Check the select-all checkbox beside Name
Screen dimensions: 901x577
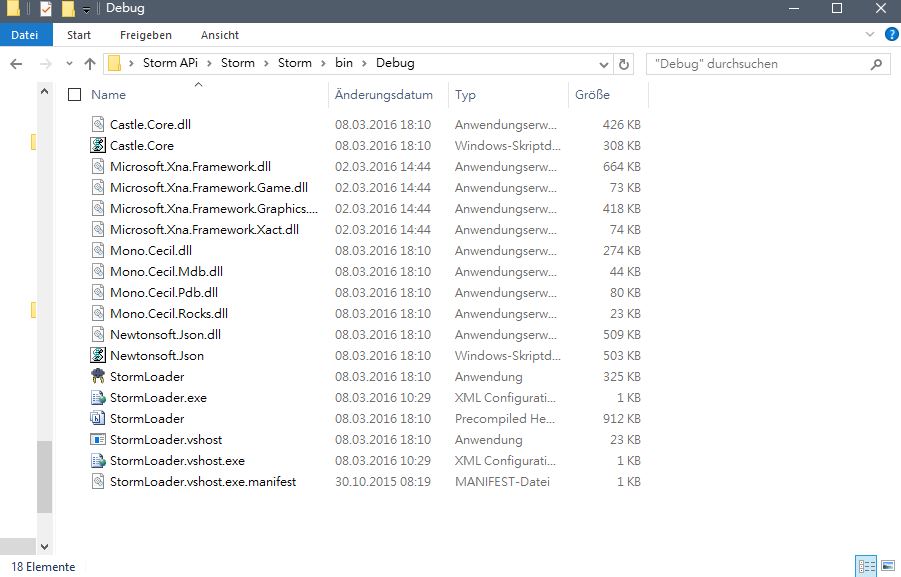pos(74,94)
